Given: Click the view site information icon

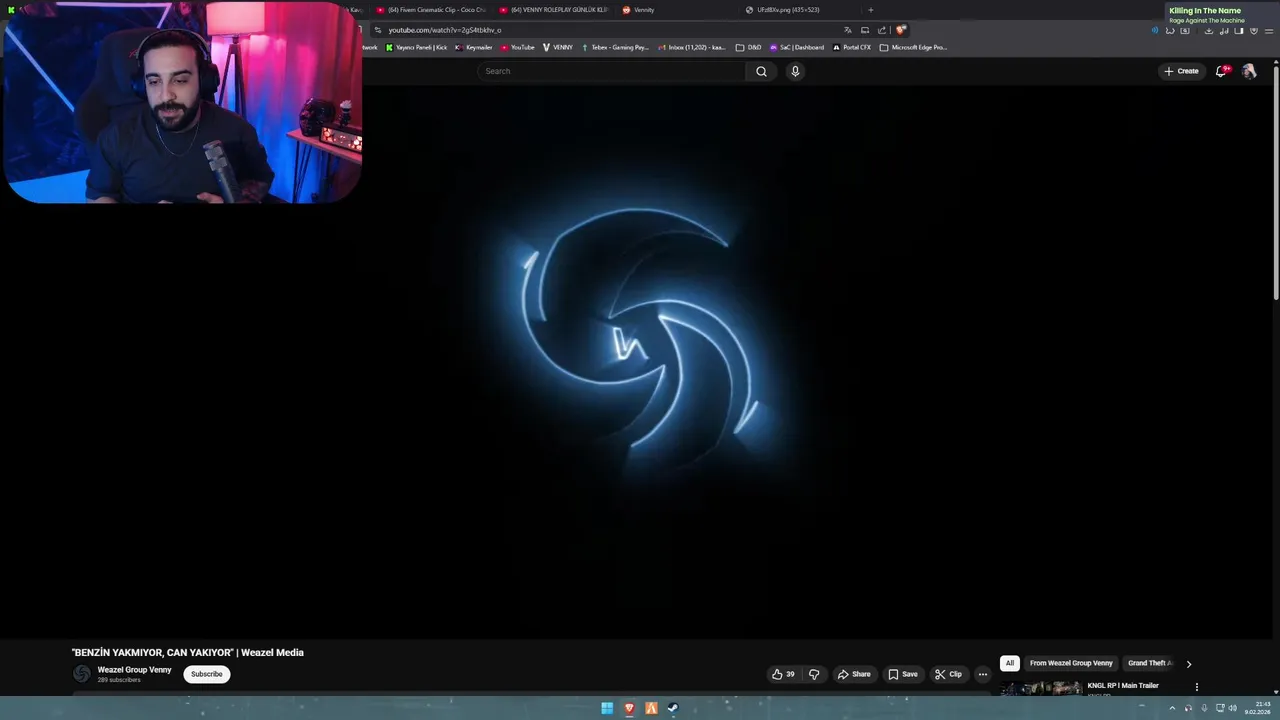Looking at the screenshot, I should (x=378, y=30).
